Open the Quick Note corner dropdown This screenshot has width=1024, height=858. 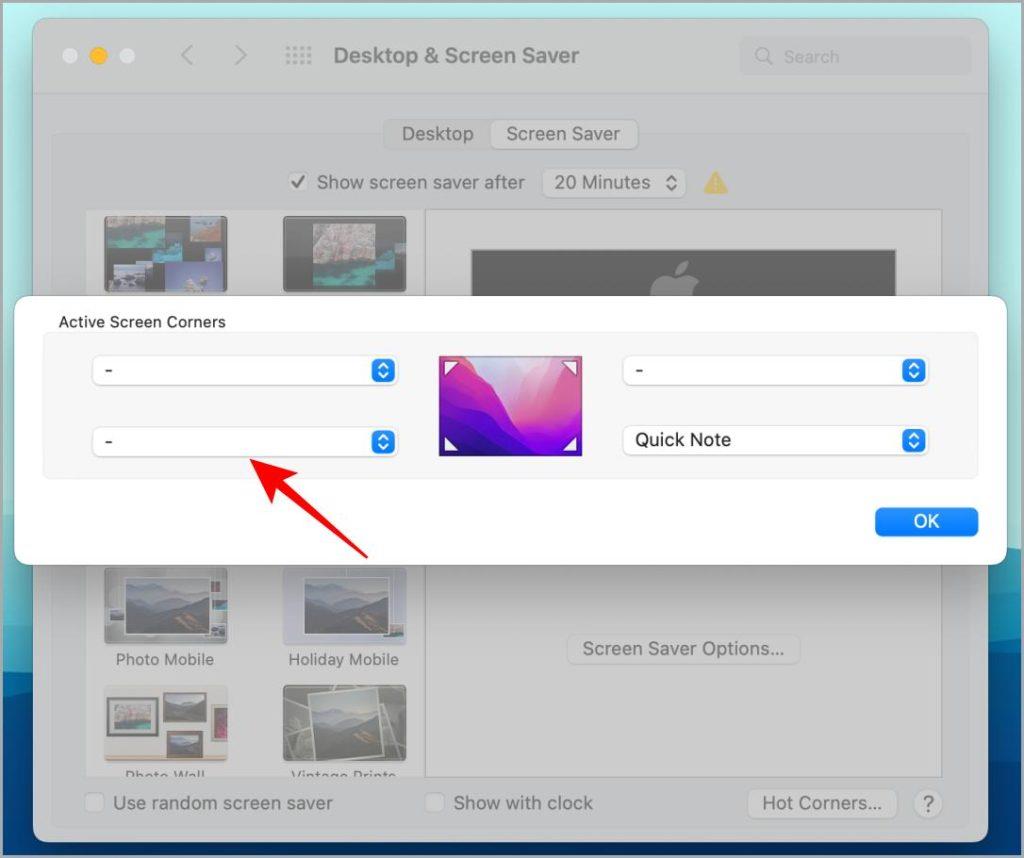click(775, 440)
